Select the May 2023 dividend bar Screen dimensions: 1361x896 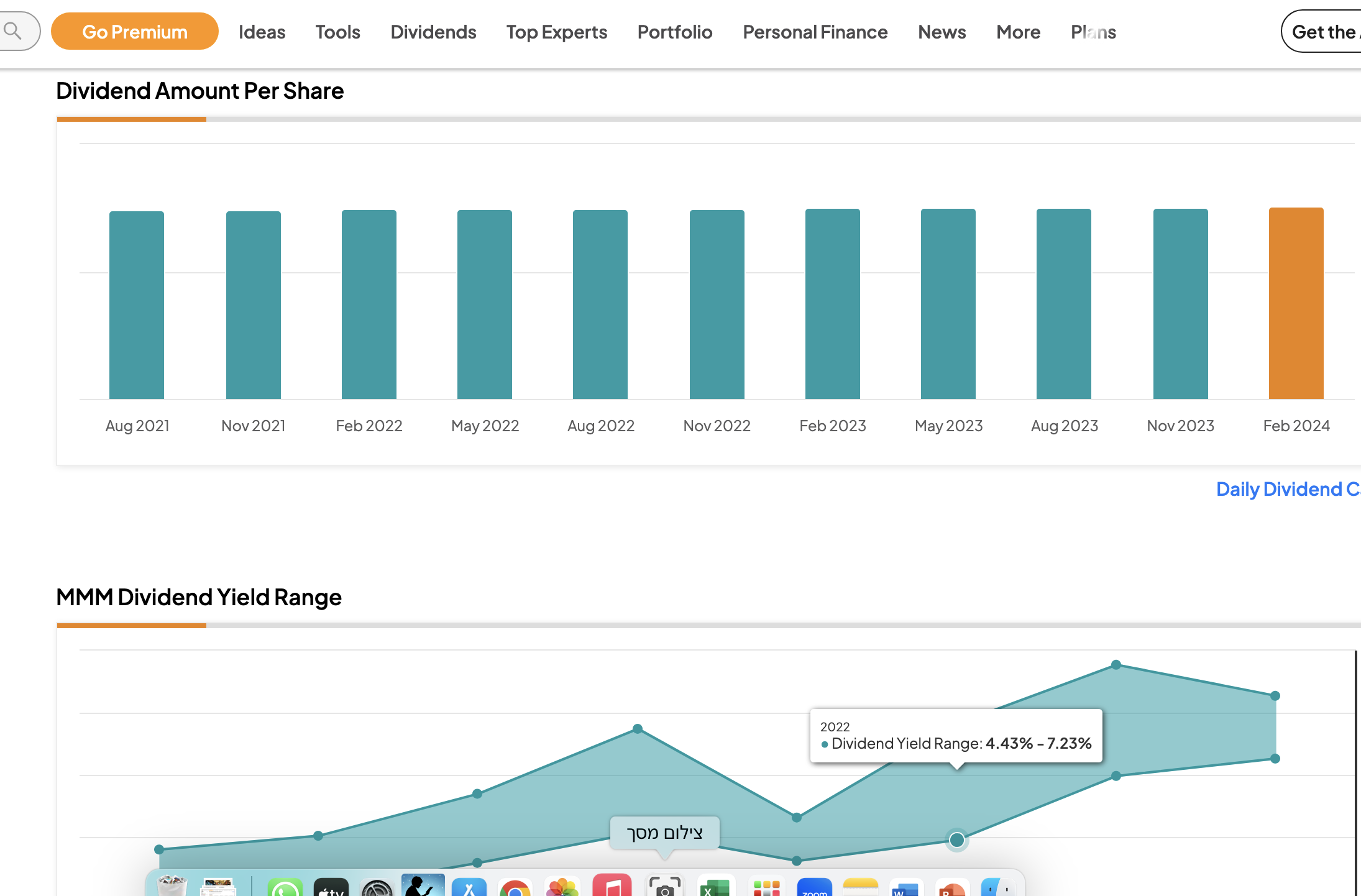(948, 304)
